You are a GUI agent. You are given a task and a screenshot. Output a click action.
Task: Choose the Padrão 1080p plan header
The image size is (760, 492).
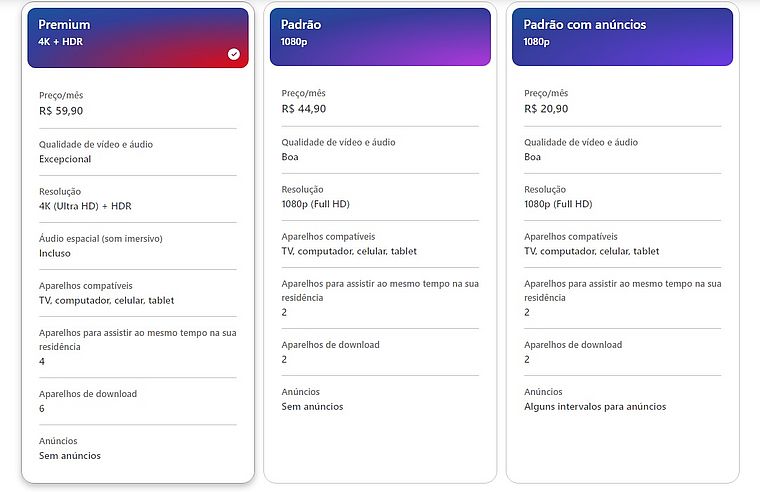[380, 36]
